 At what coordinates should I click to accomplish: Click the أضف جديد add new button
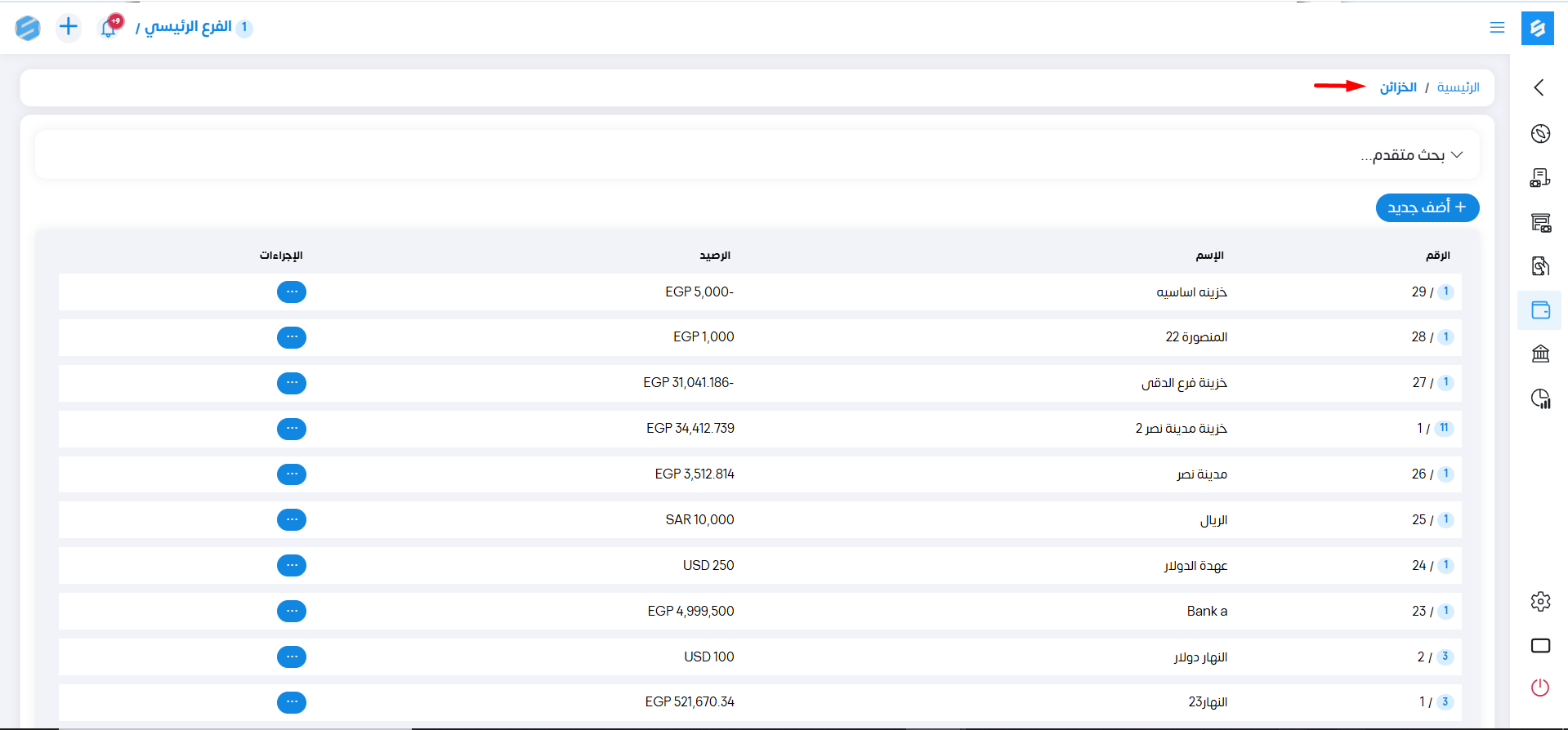click(x=1427, y=207)
